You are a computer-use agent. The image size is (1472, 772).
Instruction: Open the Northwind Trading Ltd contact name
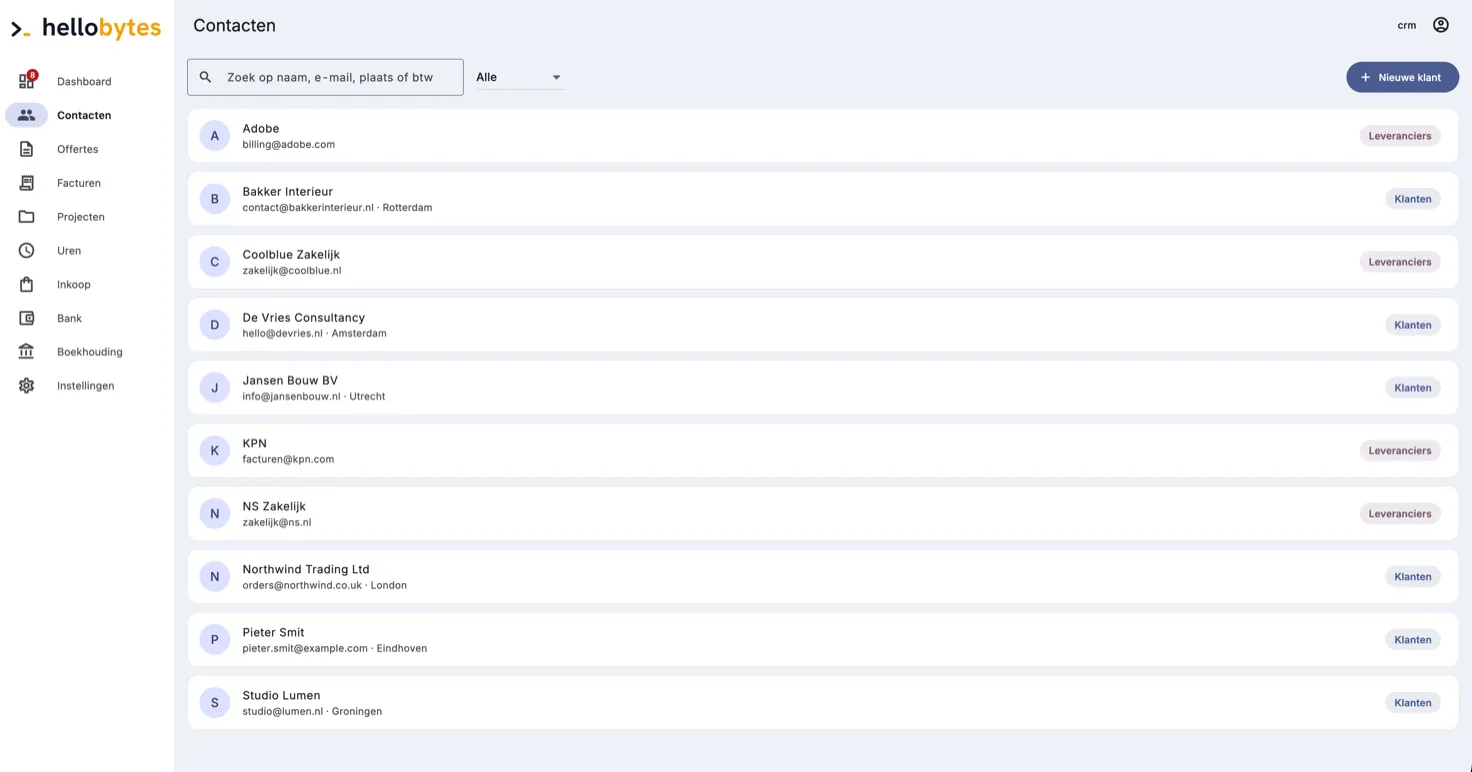pos(306,570)
